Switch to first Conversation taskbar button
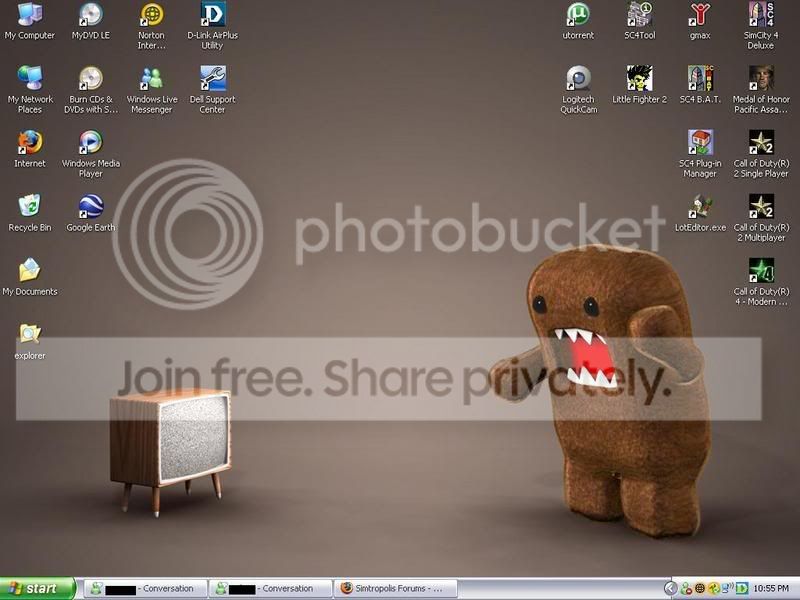The image size is (800, 600). coord(145,589)
